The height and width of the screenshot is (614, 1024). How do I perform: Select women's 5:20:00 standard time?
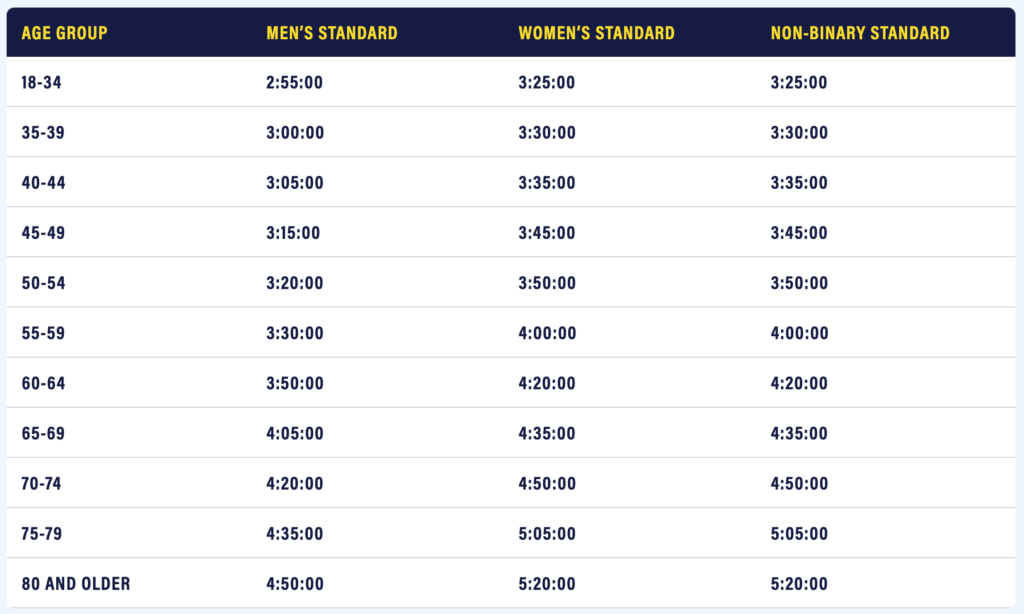tap(547, 583)
